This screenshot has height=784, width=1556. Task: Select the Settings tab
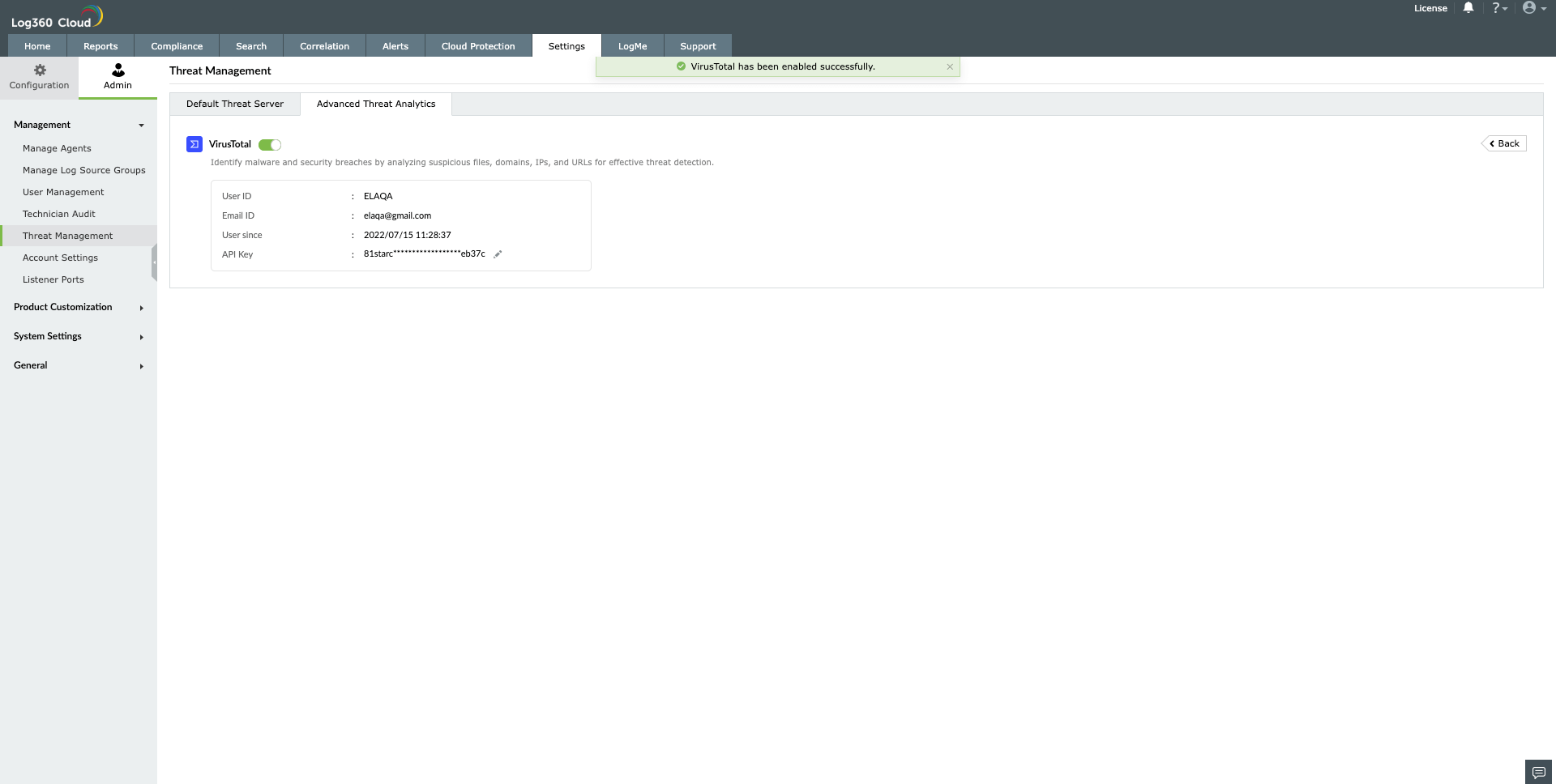(566, 46)
